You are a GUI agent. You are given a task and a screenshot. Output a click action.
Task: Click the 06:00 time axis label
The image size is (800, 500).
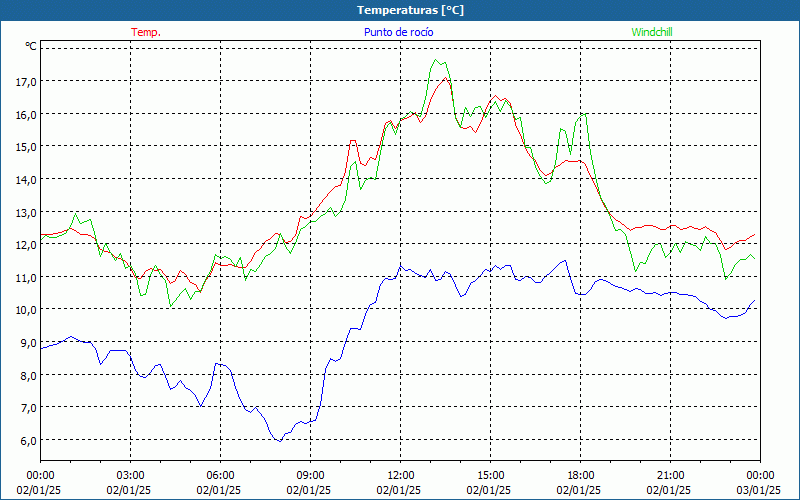pyautogui.click(x=220, y=476)
